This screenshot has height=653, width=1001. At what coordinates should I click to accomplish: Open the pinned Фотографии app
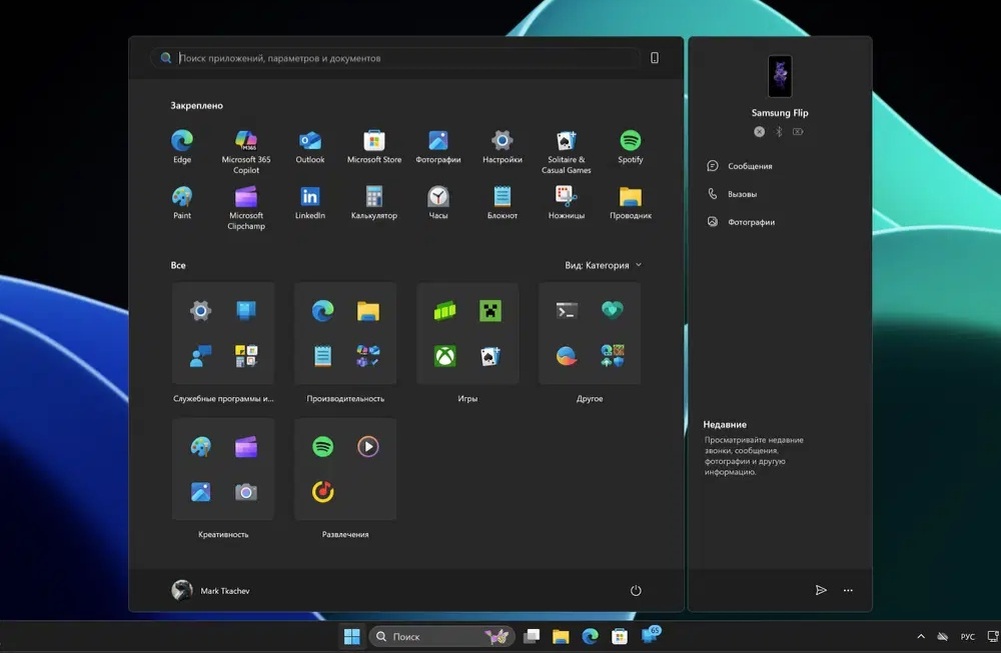(438, 147)
